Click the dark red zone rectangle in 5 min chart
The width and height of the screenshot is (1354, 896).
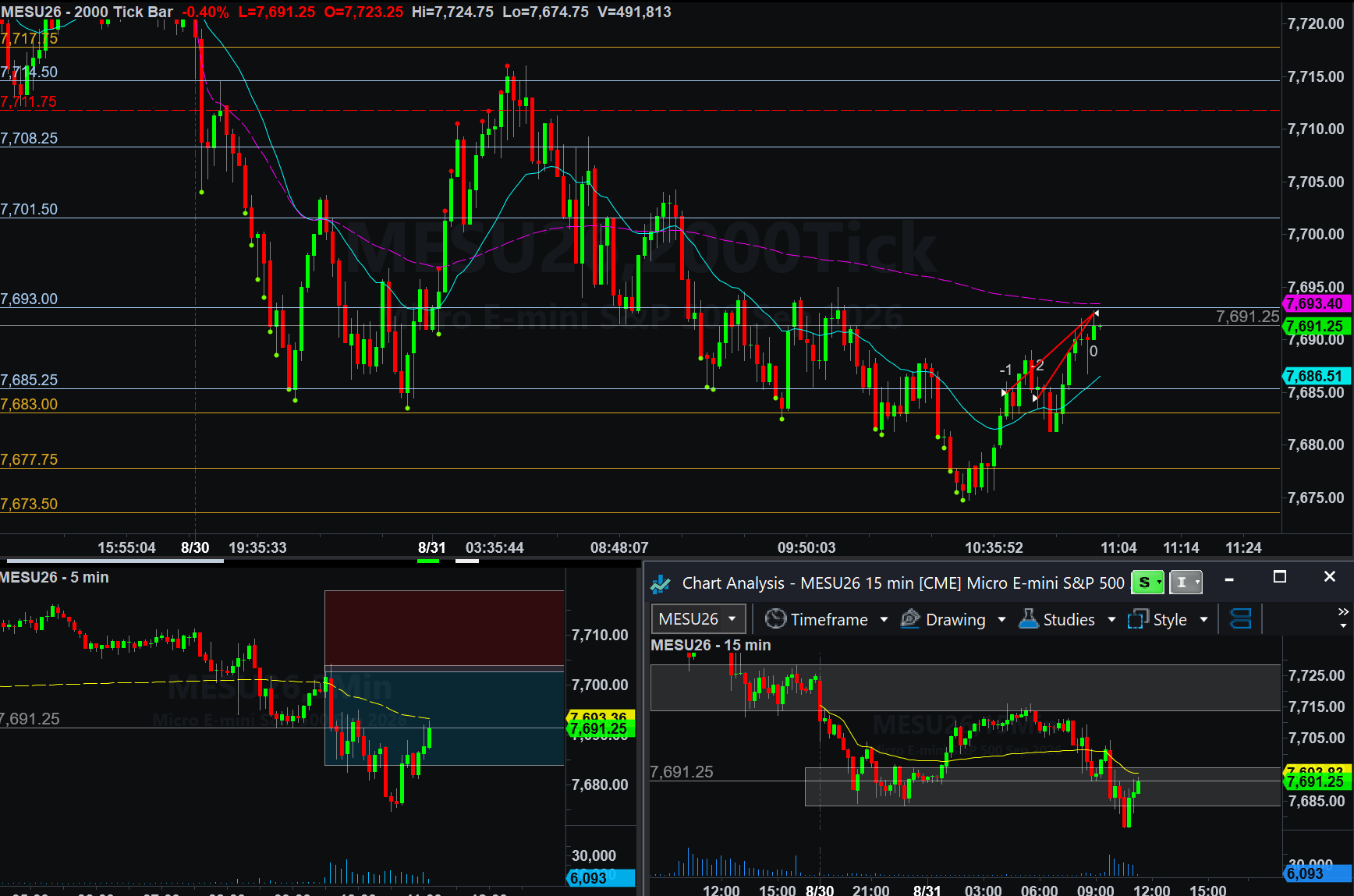[445, 629]
